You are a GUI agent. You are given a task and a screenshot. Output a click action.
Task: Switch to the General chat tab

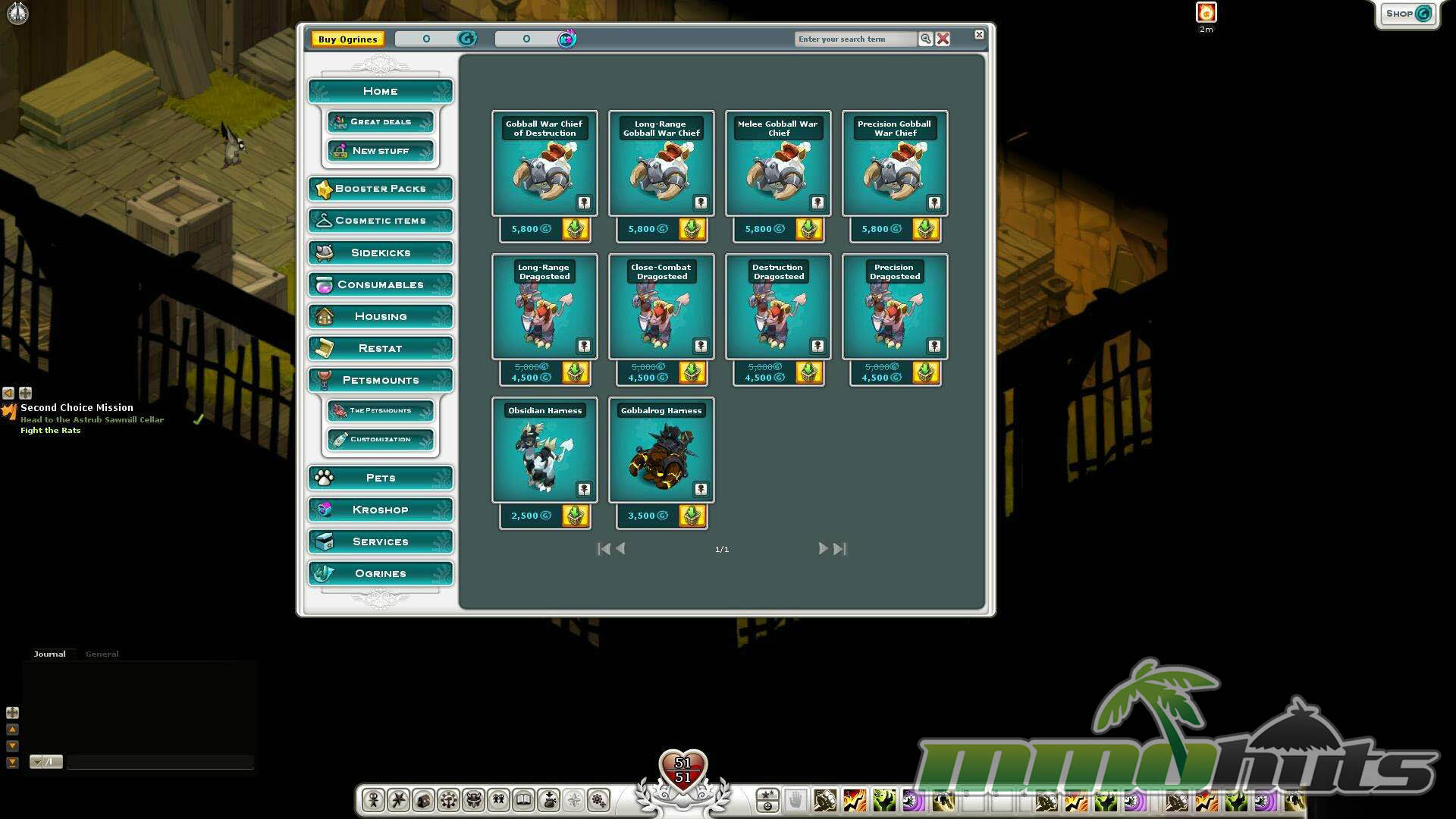point(102,654)
